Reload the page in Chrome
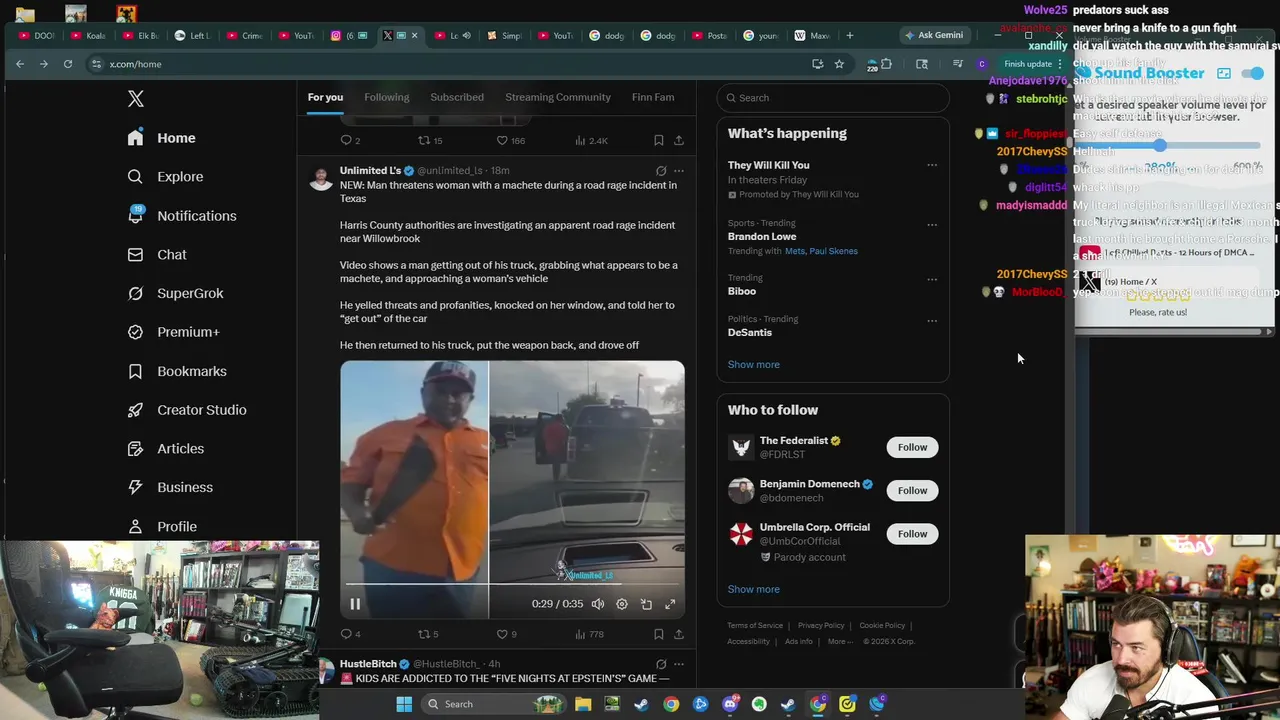 coord(68,64)
